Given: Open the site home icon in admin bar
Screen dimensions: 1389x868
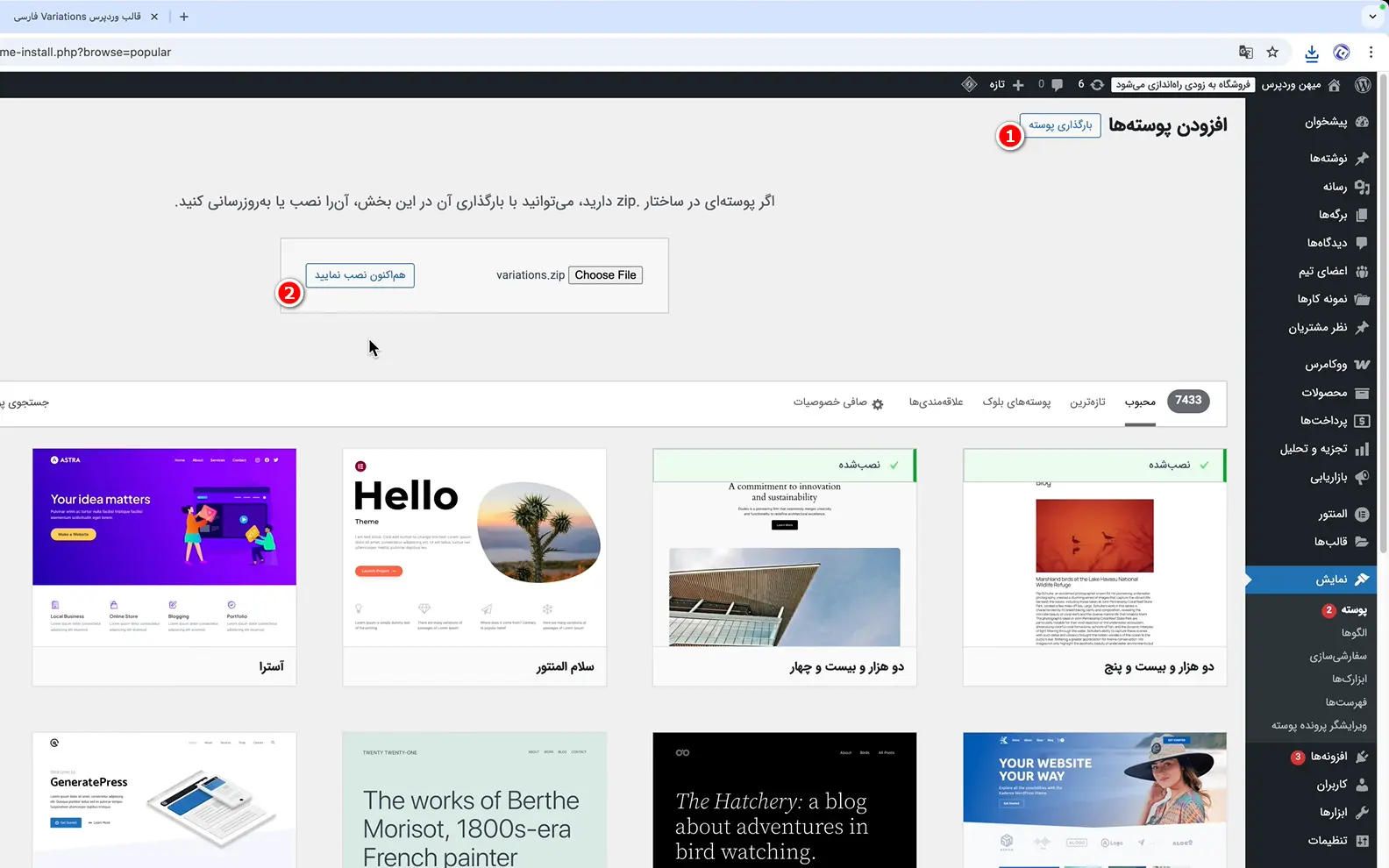Looking at the screenshot, I should (1334, 85).
